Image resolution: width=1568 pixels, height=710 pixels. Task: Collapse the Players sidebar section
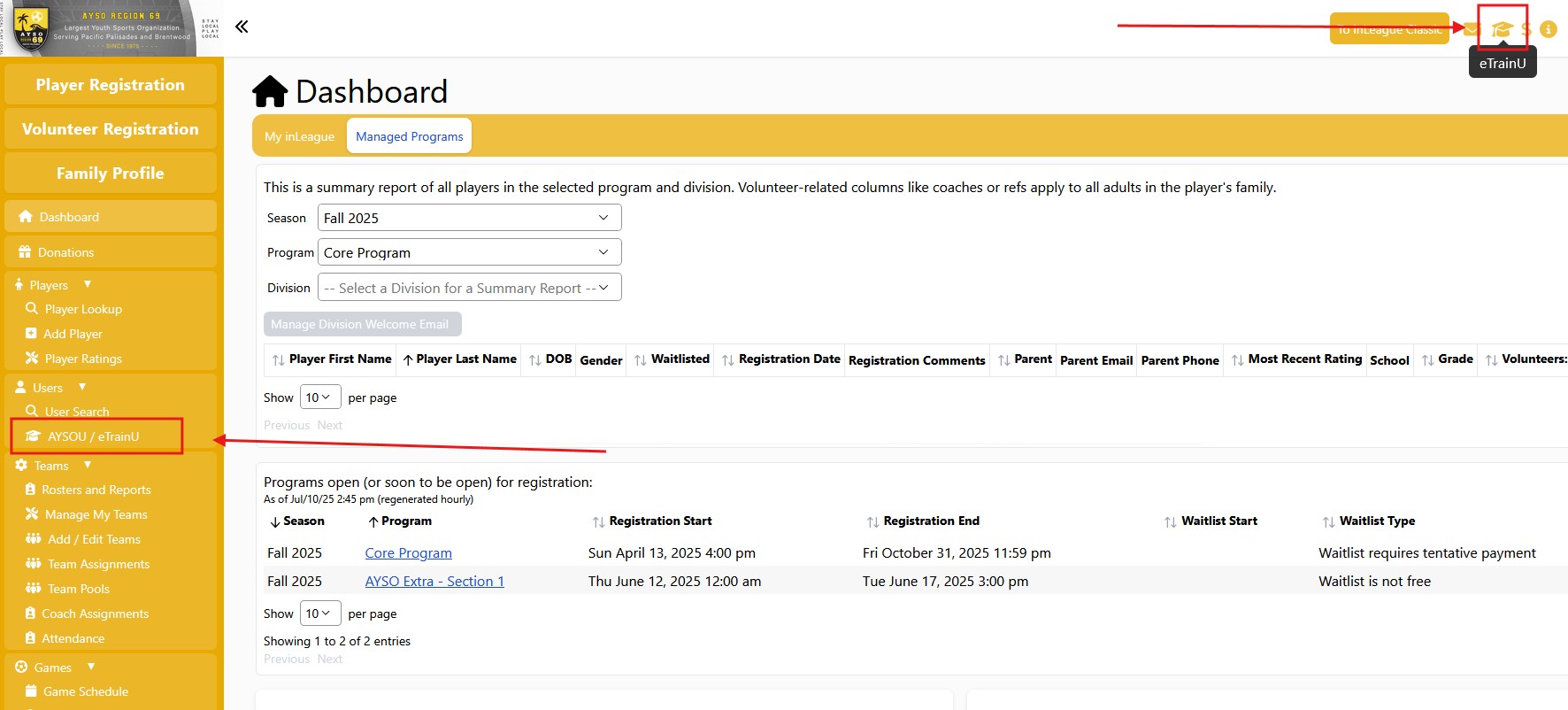pyautogui.click(x=88, y=284)
